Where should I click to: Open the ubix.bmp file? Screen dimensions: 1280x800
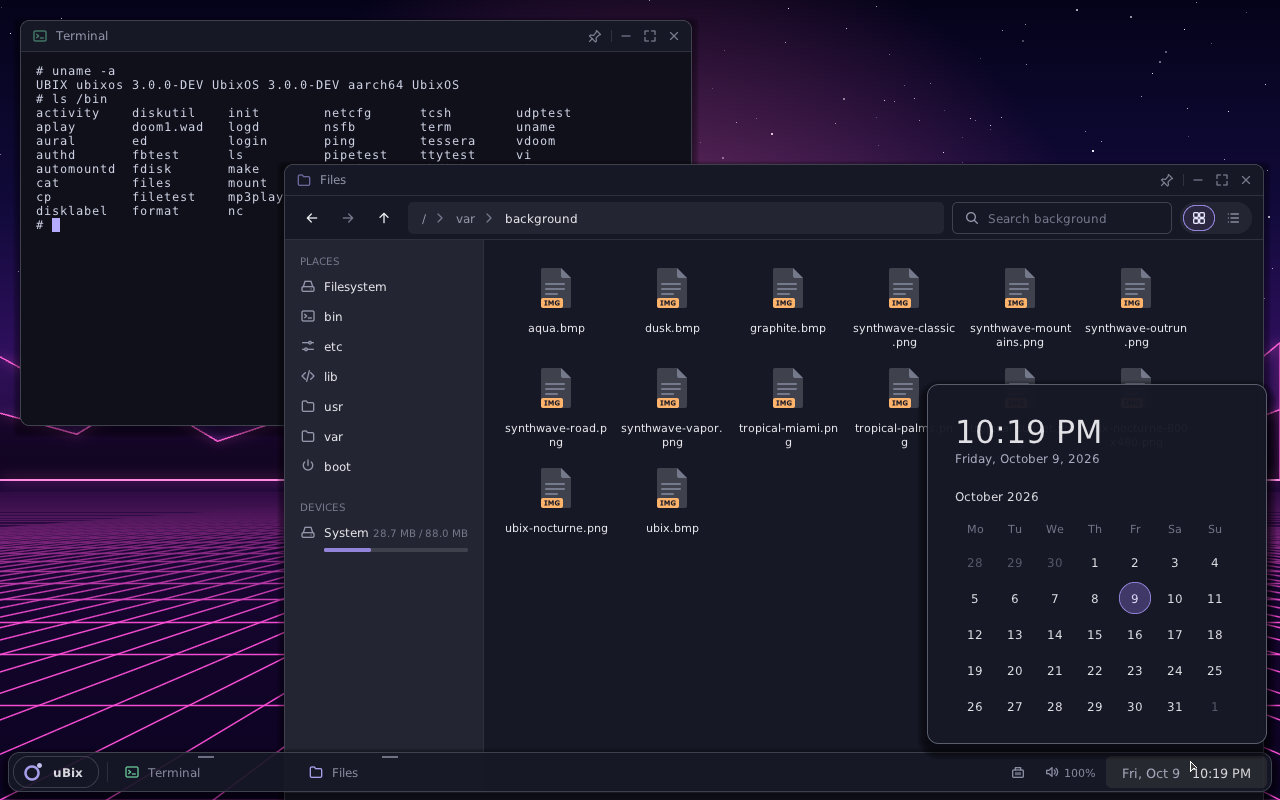(672, 501)
